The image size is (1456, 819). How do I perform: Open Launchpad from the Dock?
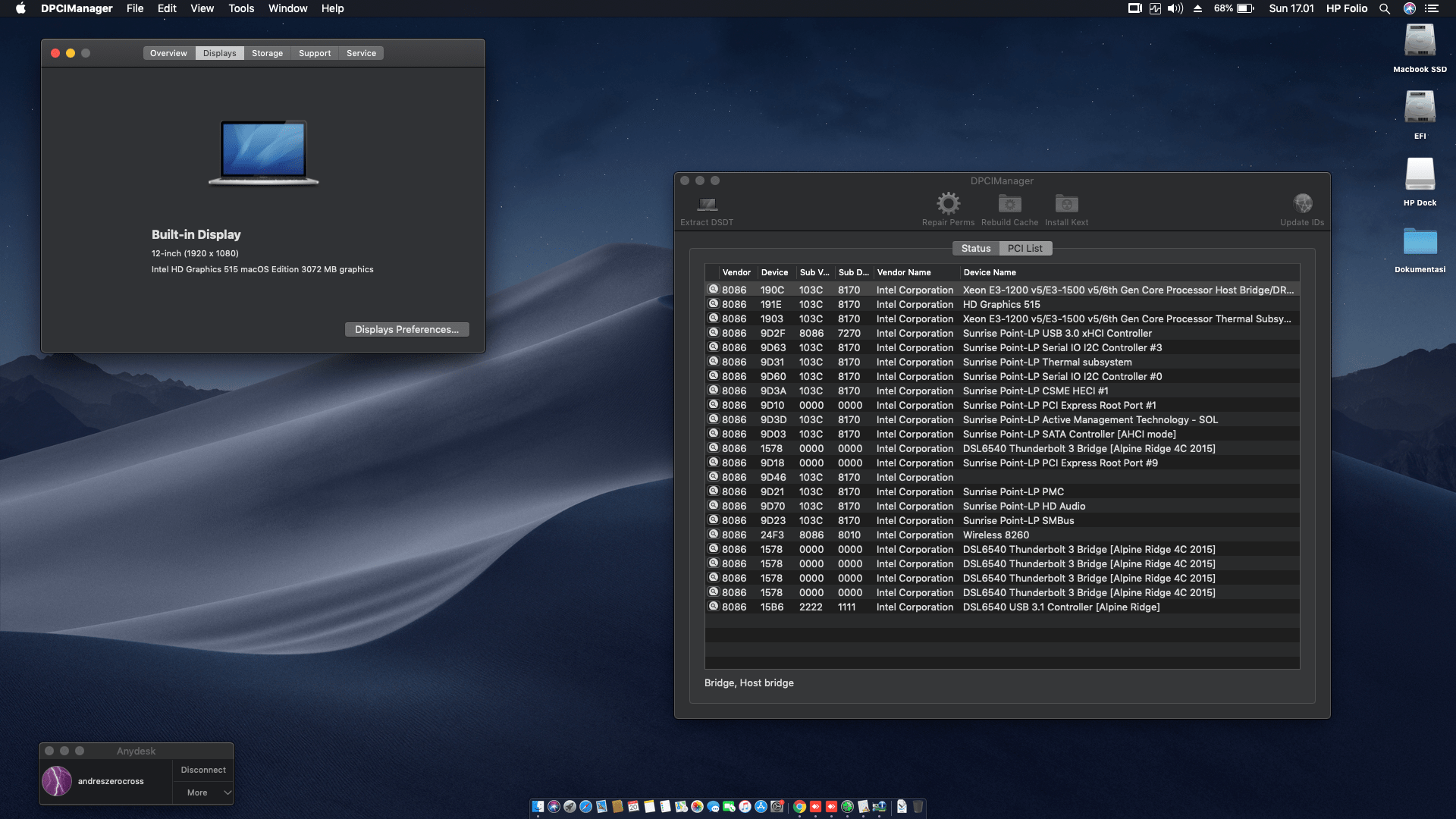(570, 807)
